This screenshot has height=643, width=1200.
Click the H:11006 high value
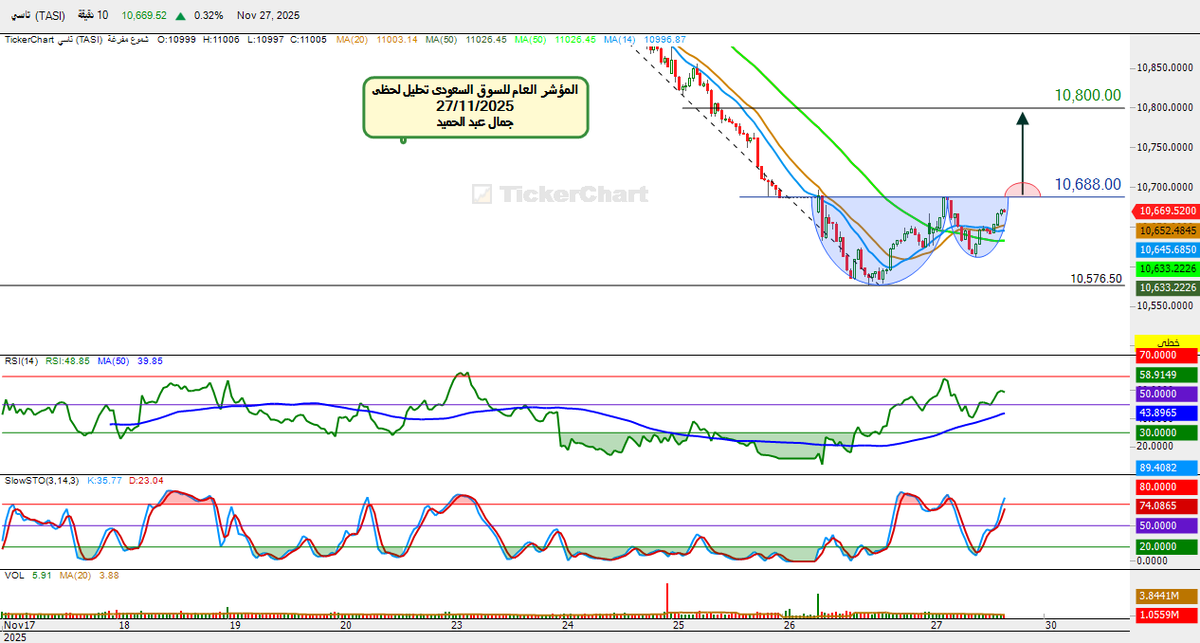tap(220, 40)
